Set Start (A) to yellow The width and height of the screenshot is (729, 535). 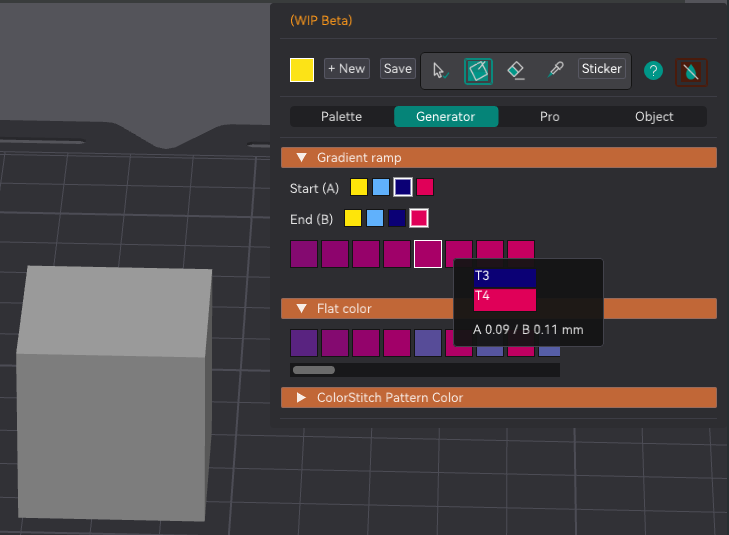click(359, 187)
